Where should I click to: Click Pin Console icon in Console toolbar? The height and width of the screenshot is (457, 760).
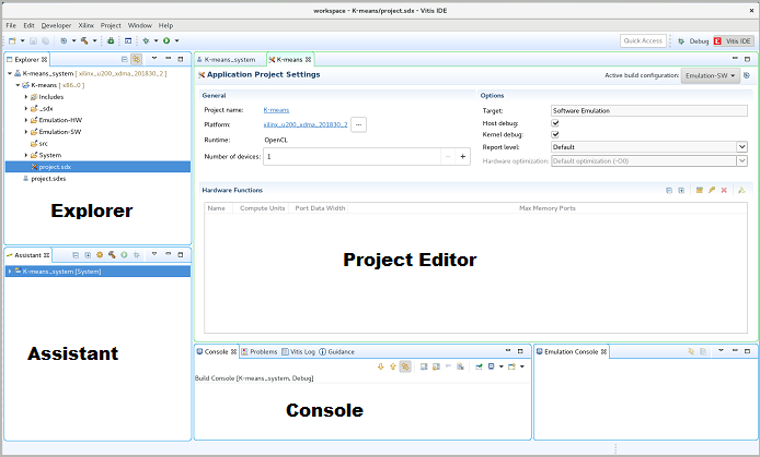pyautogui.click(x=479, y=367)
